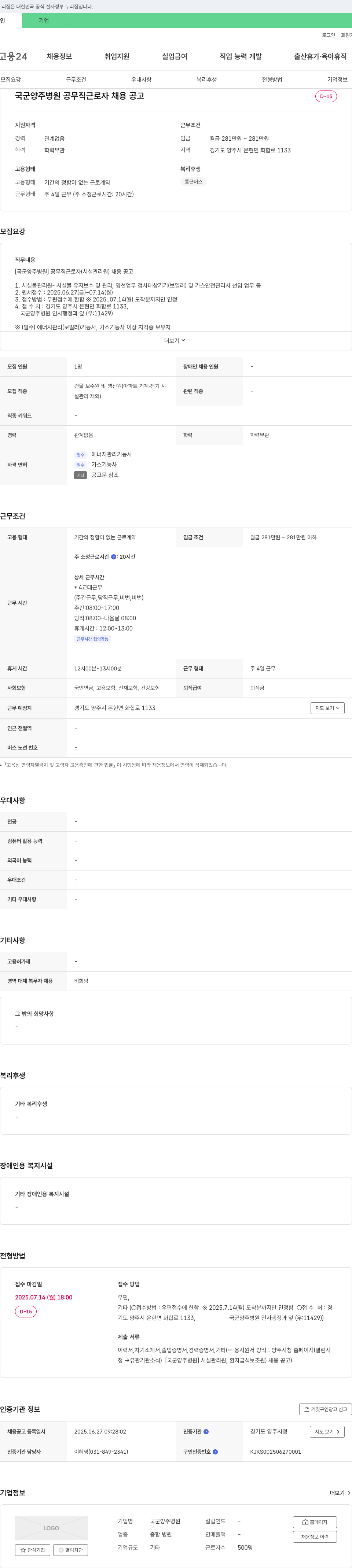Open the 채용정보 menu

click(59, 57)
